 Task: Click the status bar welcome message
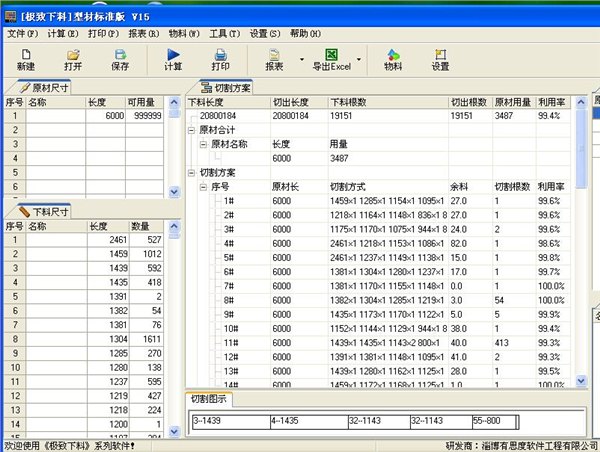pos(70,446)
